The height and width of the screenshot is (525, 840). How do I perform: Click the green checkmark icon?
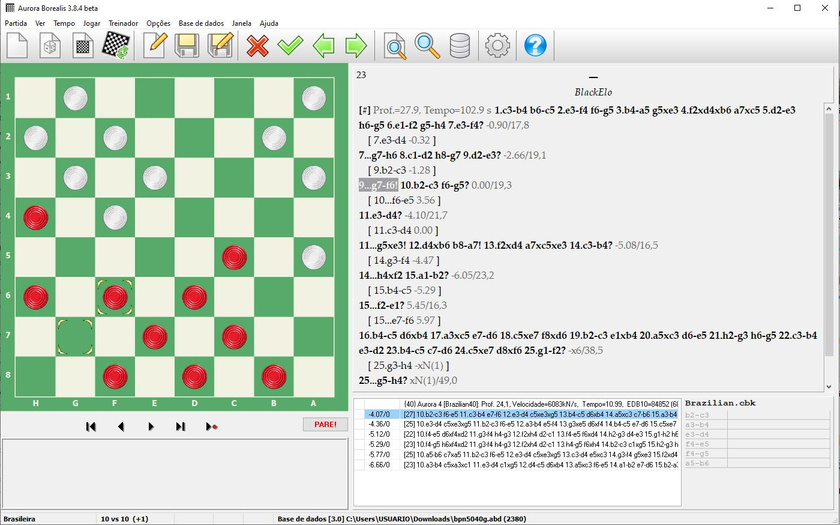(290, 46)
